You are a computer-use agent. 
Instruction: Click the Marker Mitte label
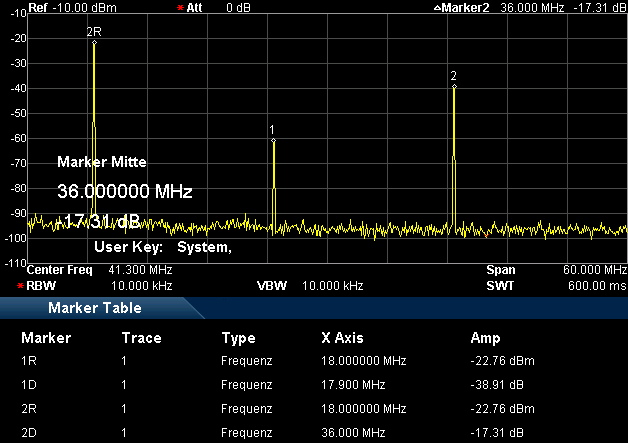tap(102, 161)
